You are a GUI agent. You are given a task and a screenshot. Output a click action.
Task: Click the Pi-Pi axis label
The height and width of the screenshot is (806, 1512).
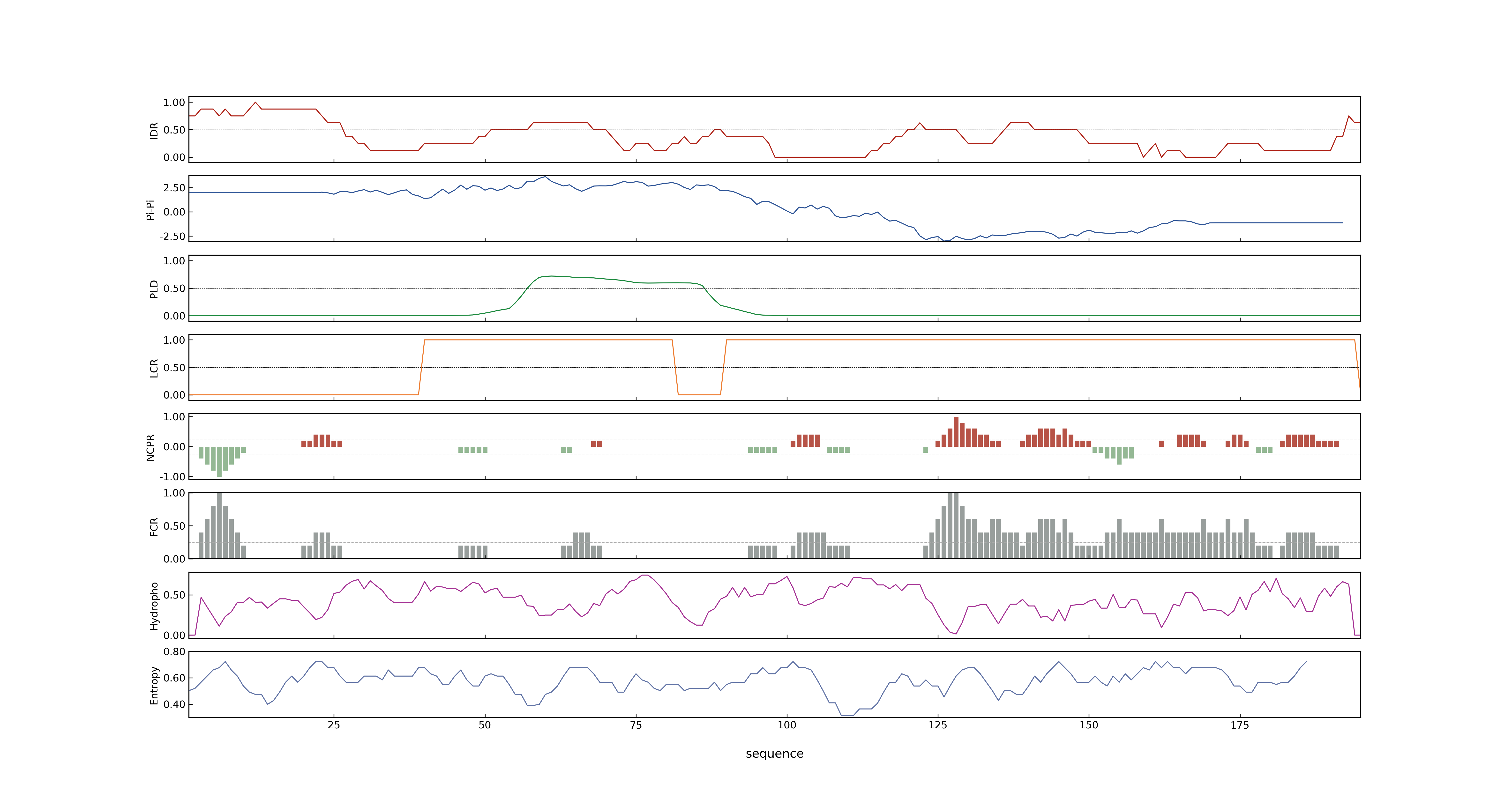[x=150, y=209]
